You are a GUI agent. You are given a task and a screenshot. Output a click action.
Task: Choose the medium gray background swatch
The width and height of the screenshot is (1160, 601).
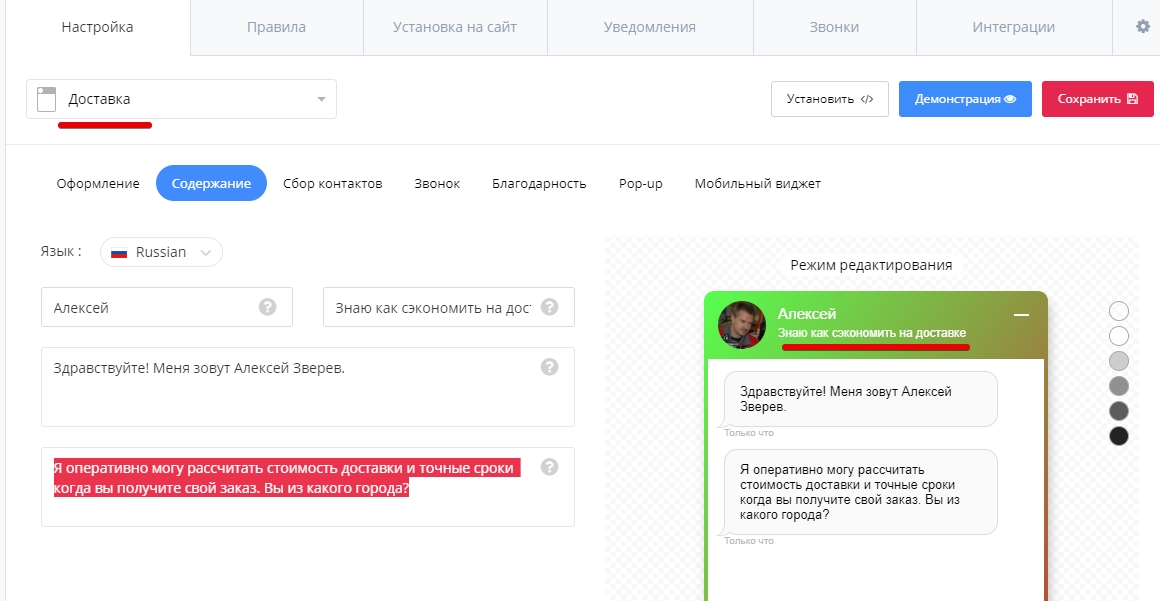pyautogui.click(x=1119, y=386)
